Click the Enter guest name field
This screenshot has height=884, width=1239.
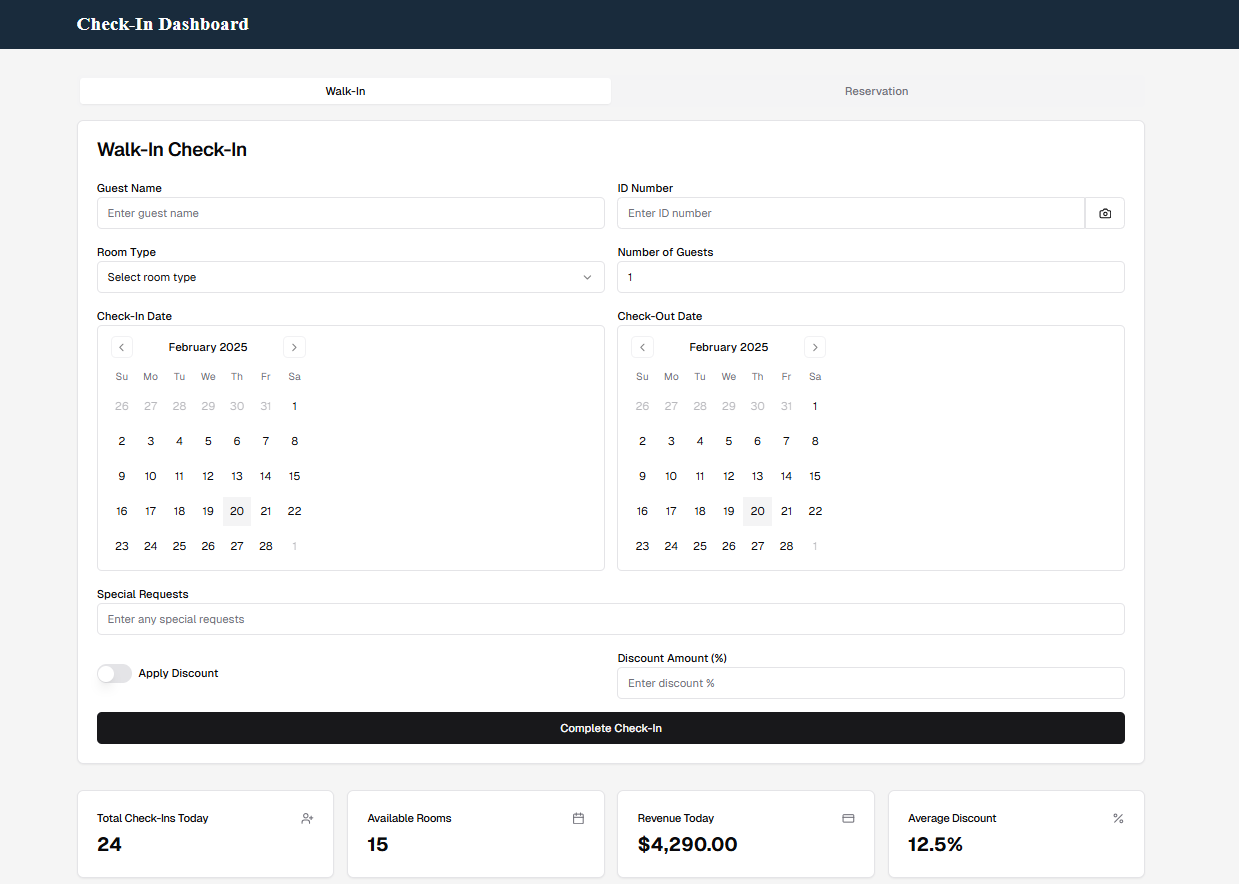[350, 213]
